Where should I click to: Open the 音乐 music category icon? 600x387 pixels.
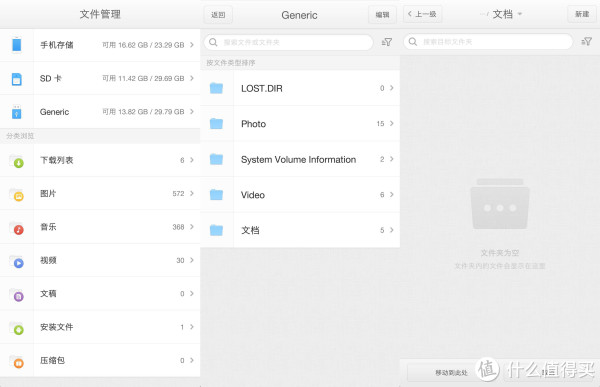(17, 228)
